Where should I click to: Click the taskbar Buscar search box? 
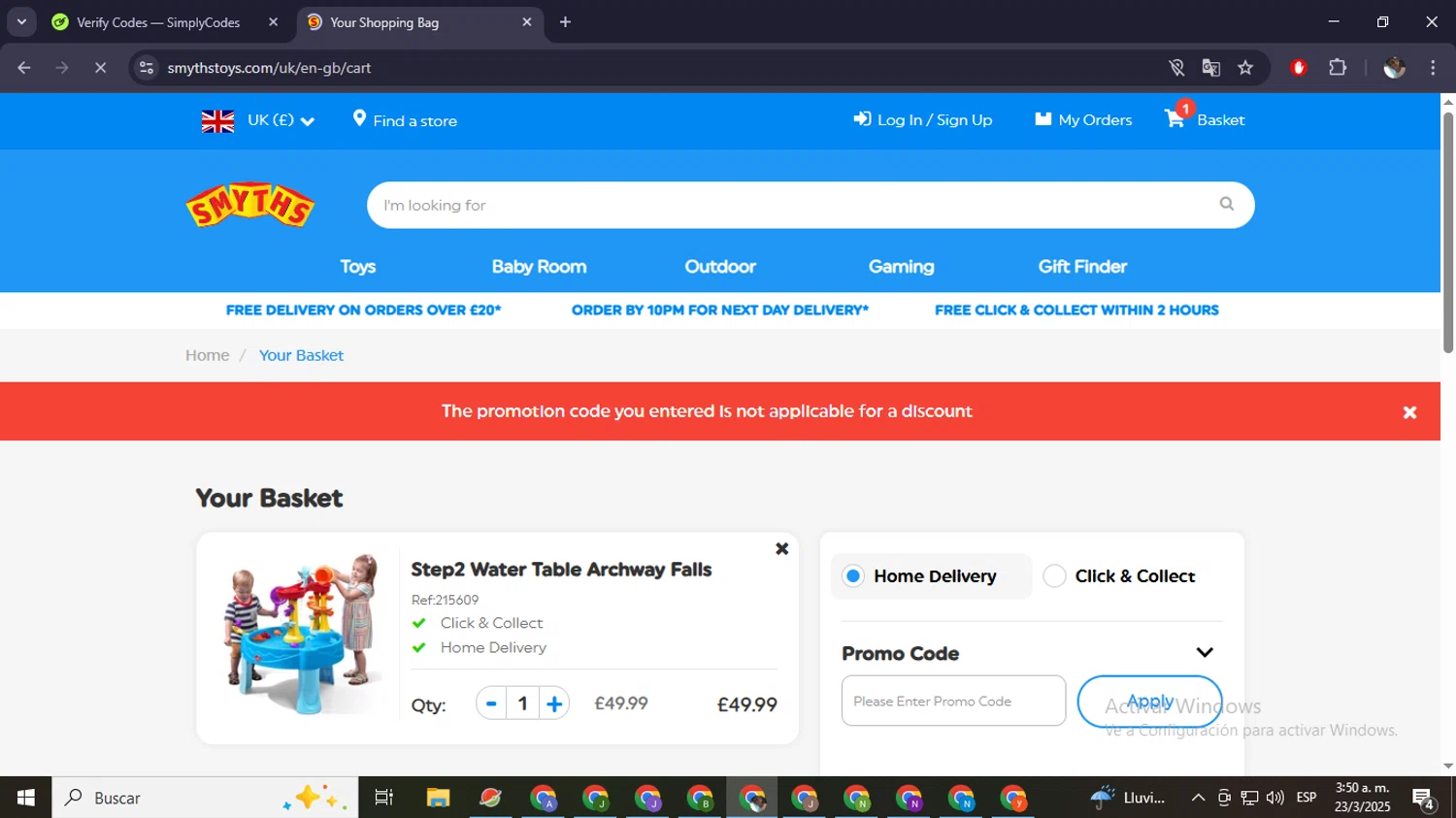[206, 798]
